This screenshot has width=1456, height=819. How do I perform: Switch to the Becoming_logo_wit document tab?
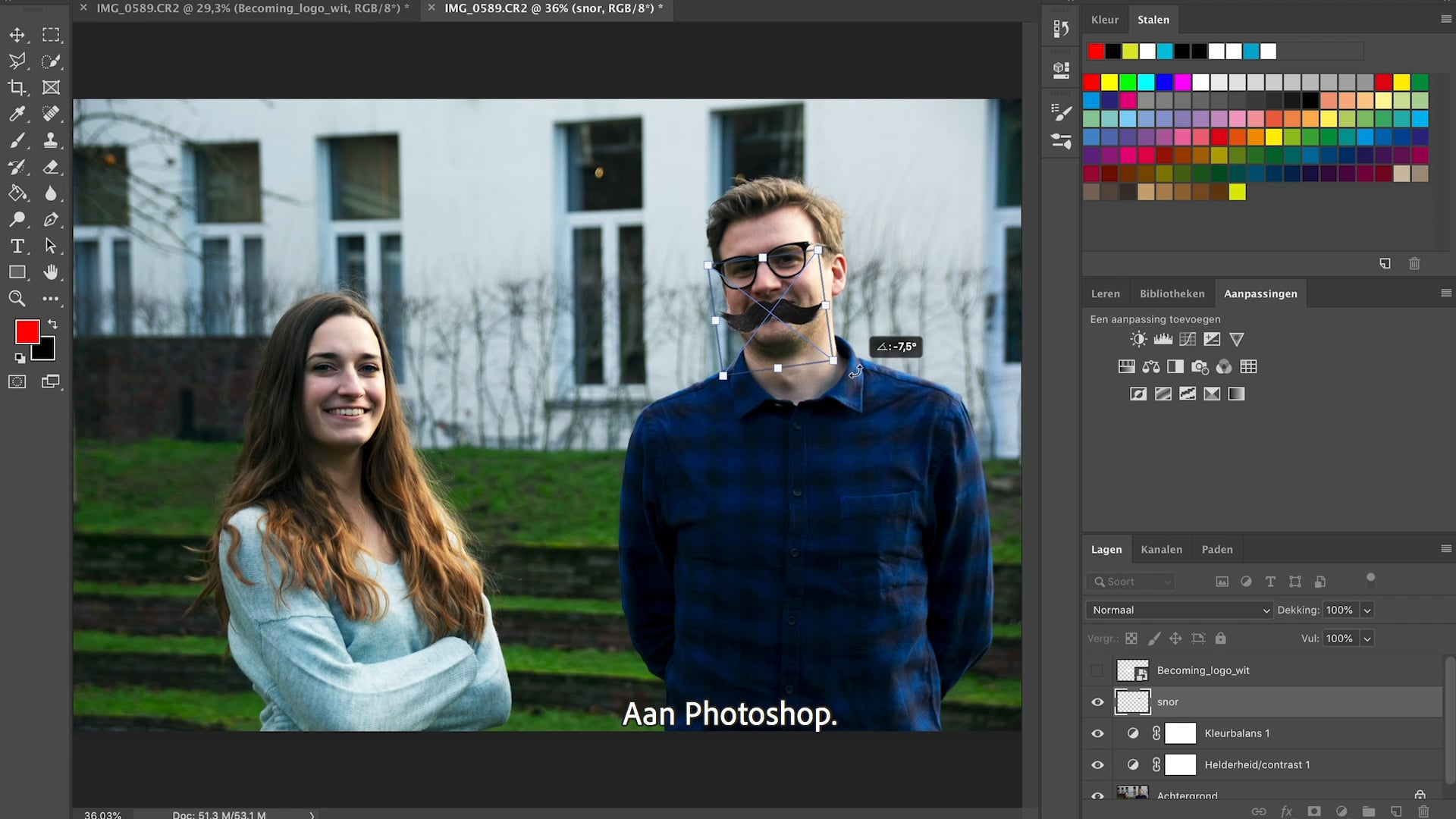click(253, 8)
